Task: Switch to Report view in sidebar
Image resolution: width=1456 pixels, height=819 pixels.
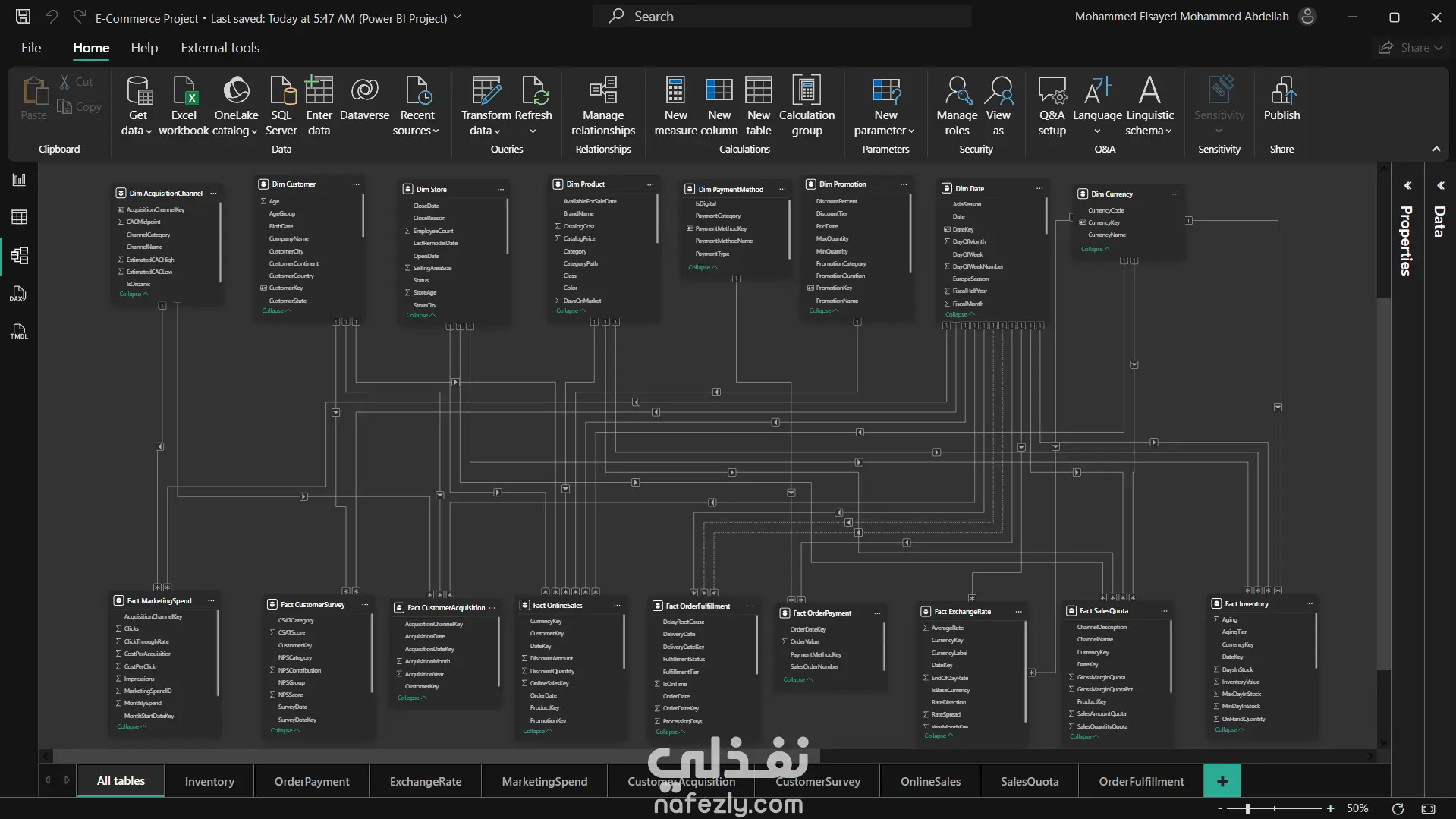Action: tap(19, 180)
